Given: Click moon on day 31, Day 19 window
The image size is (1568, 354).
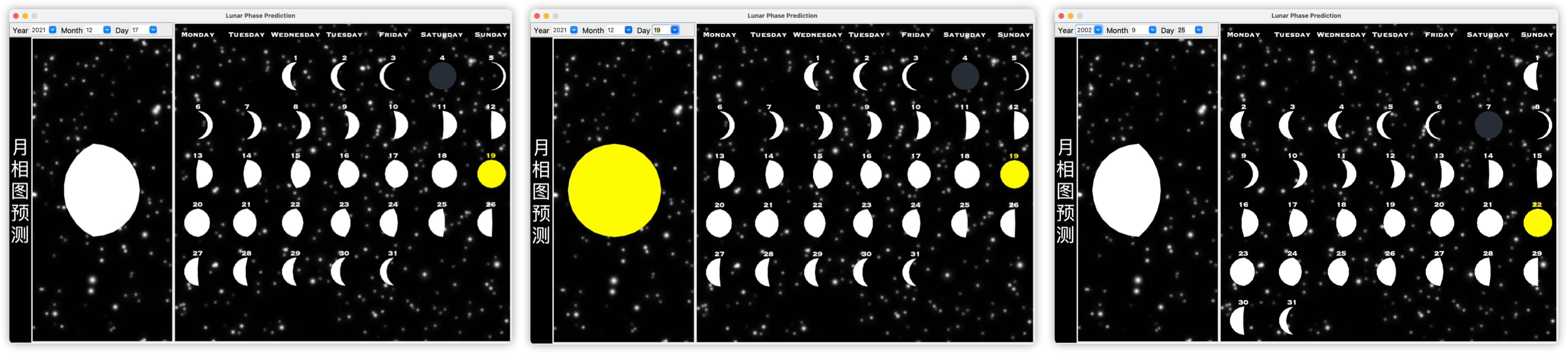Looking at the screenshot, I should click(909, 273).
